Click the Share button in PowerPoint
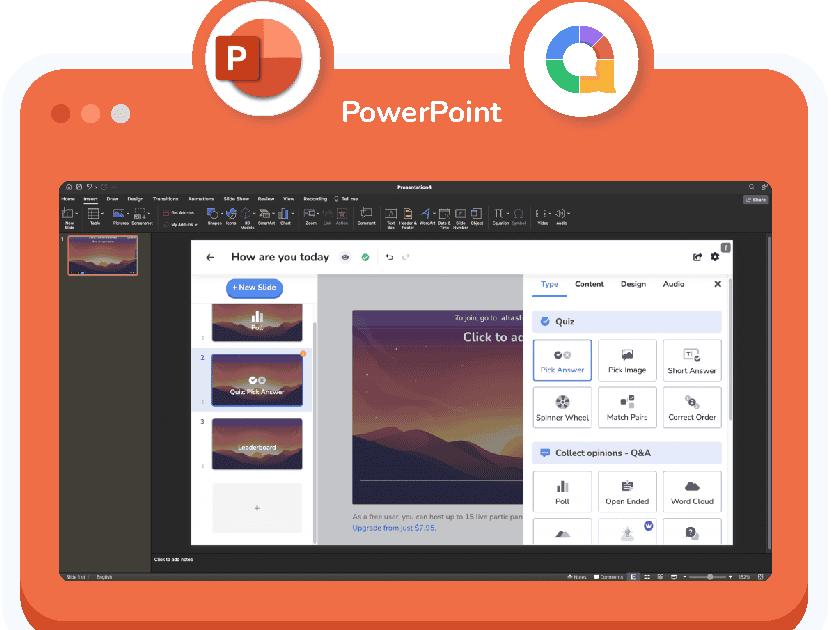The height and width of the screenshot is (630, 831). 756,200
